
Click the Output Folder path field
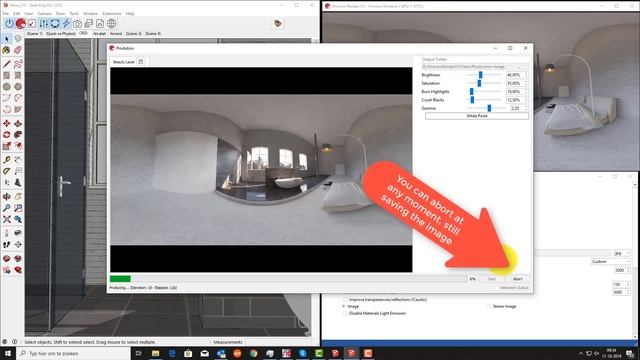click(x=464, y=67)
